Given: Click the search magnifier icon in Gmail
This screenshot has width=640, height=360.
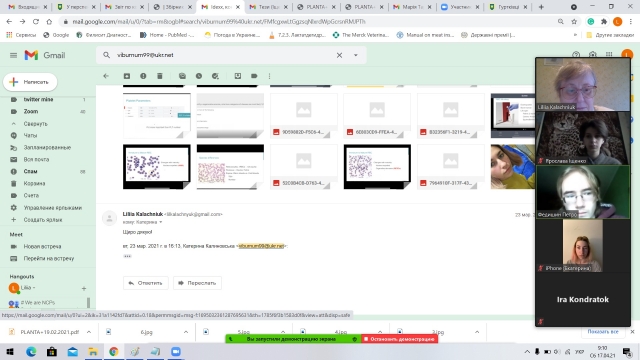Looking at the screenshot, I should (x=107, y=55).
